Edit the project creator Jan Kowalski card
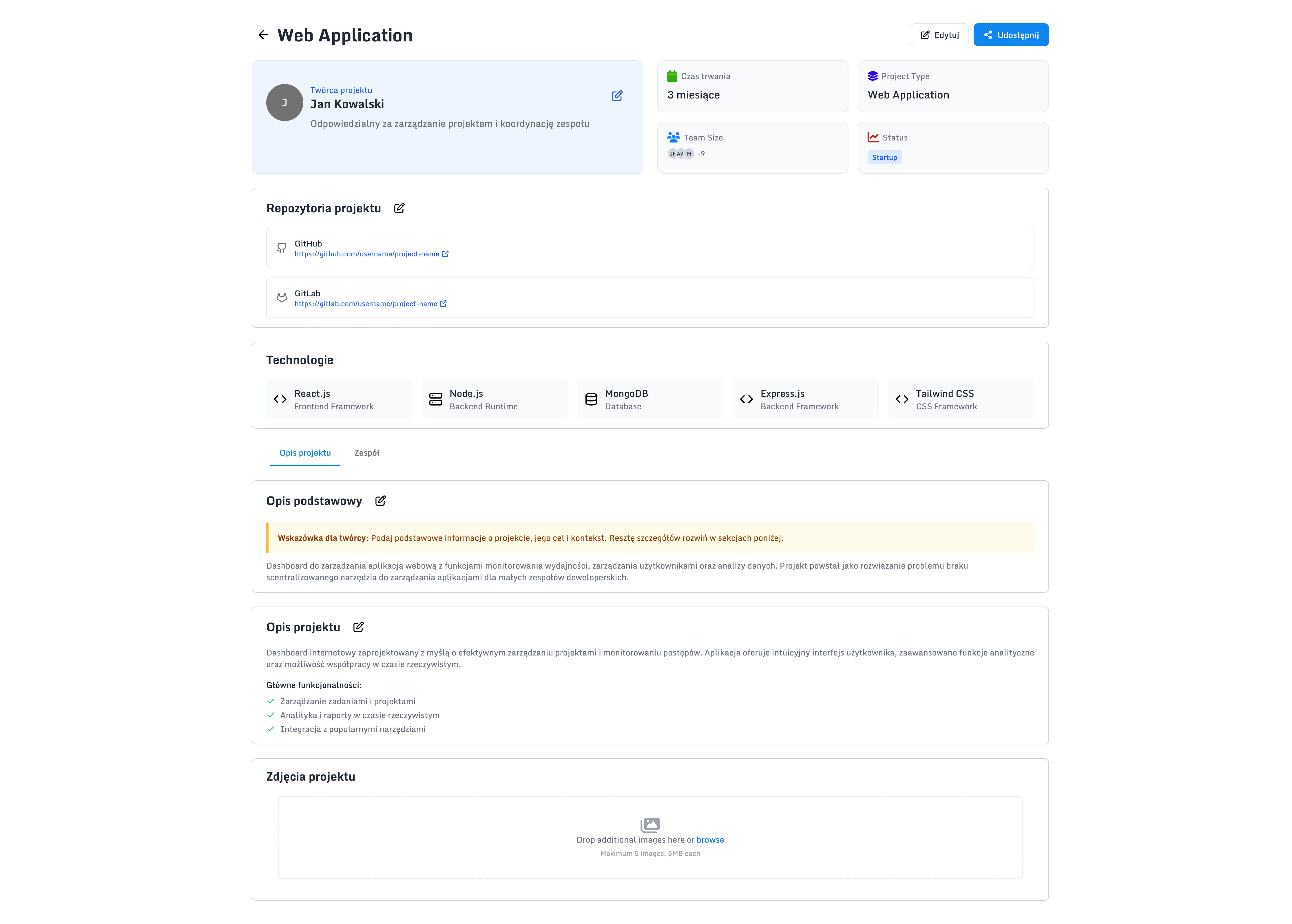 click(617, 96)
